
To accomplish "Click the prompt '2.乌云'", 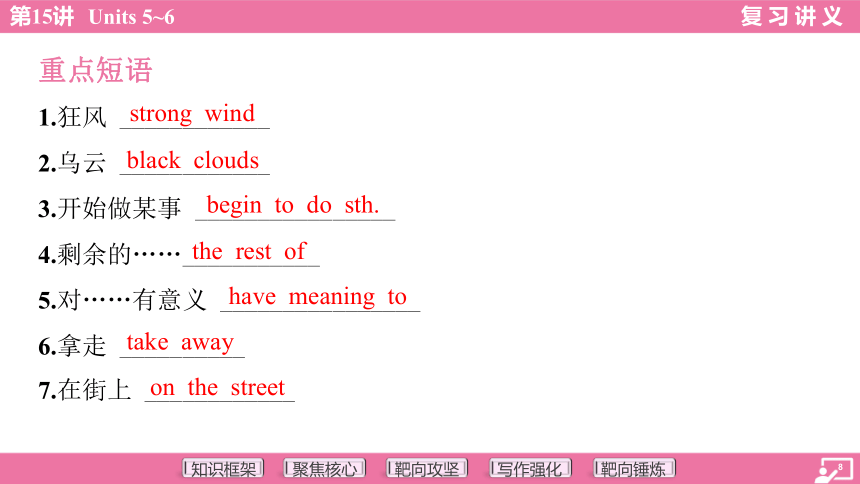I will tap(72, 163).
